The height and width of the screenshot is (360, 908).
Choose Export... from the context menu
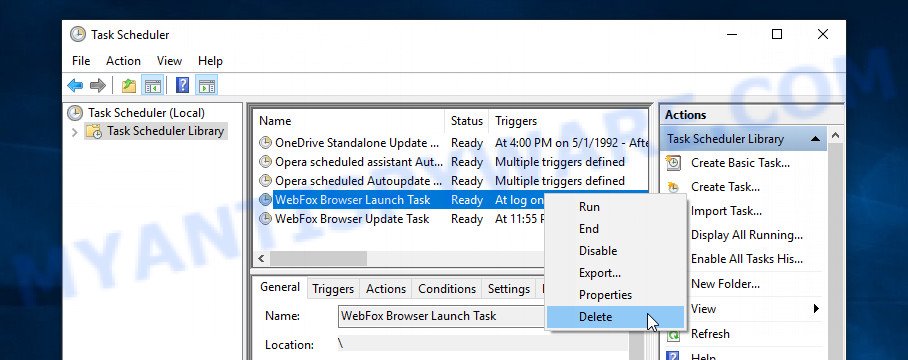[x=615, y=273]
